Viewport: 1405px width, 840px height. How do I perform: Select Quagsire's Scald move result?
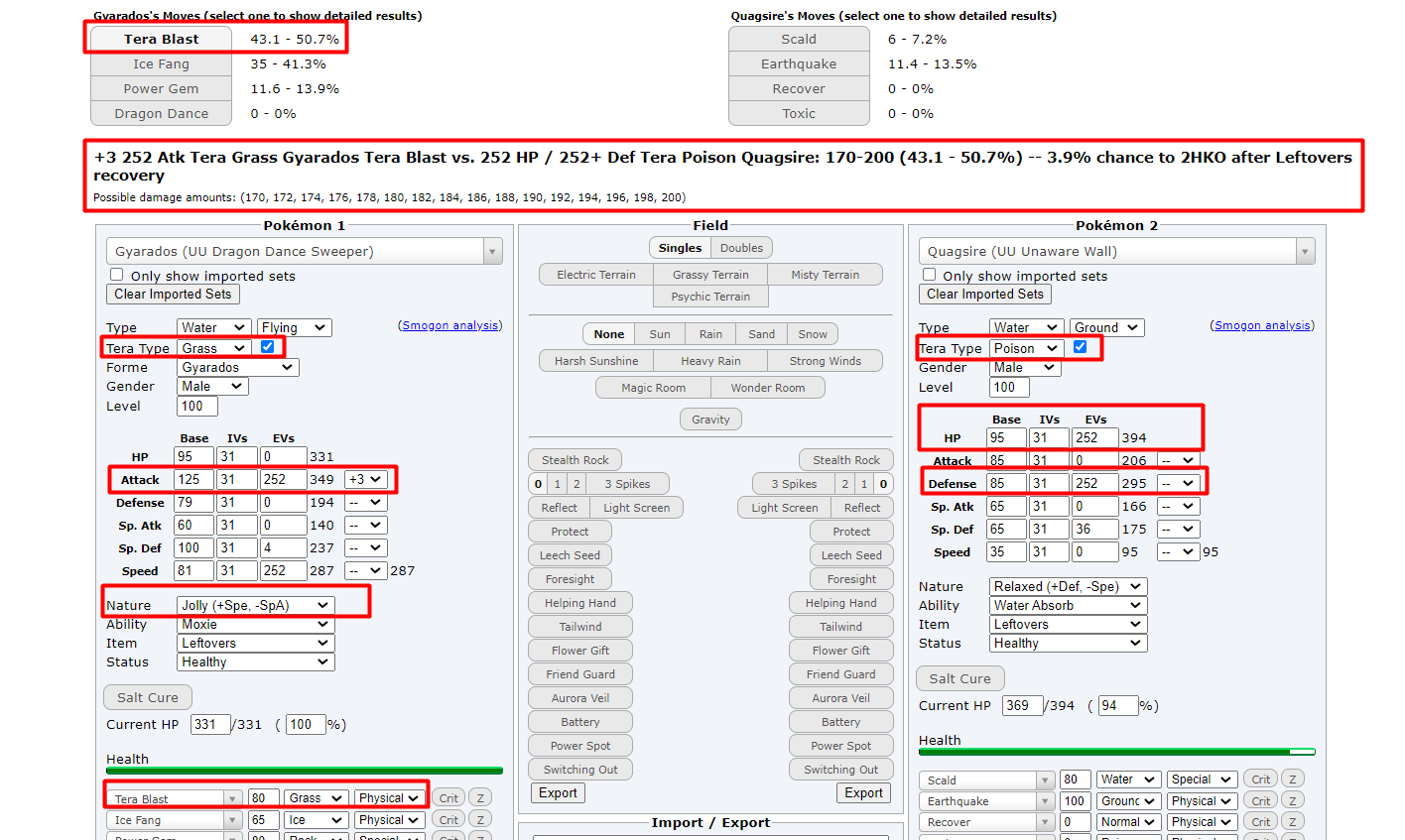[x=799, y=39]
